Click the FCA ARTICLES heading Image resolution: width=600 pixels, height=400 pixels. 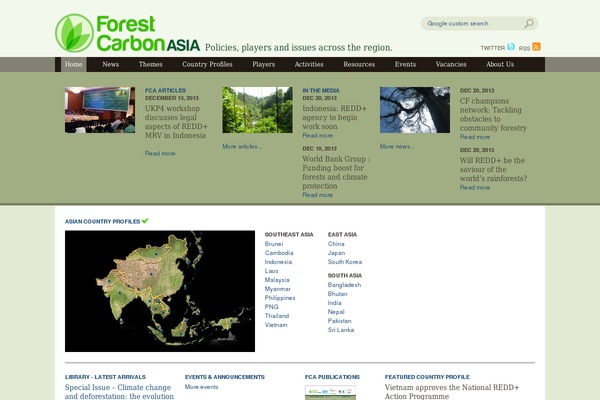pos(165,90)
